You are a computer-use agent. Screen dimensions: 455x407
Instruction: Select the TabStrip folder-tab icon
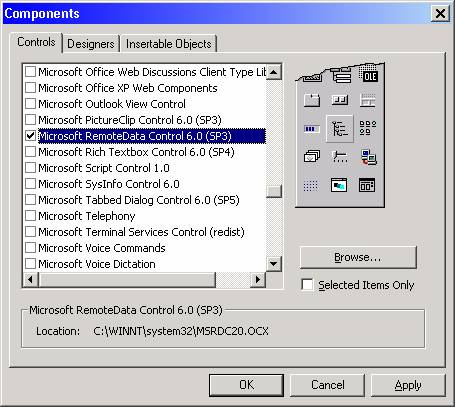pyautogui.click(x=312, y=100)
